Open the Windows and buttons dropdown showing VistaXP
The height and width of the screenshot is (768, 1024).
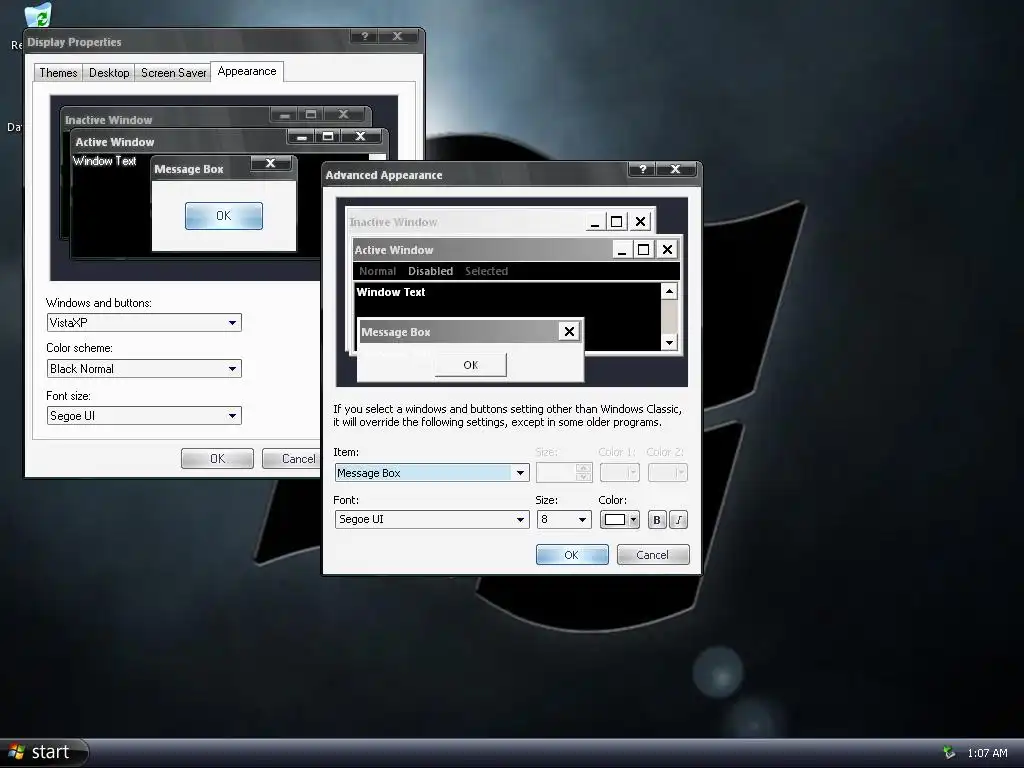[144, 323]
